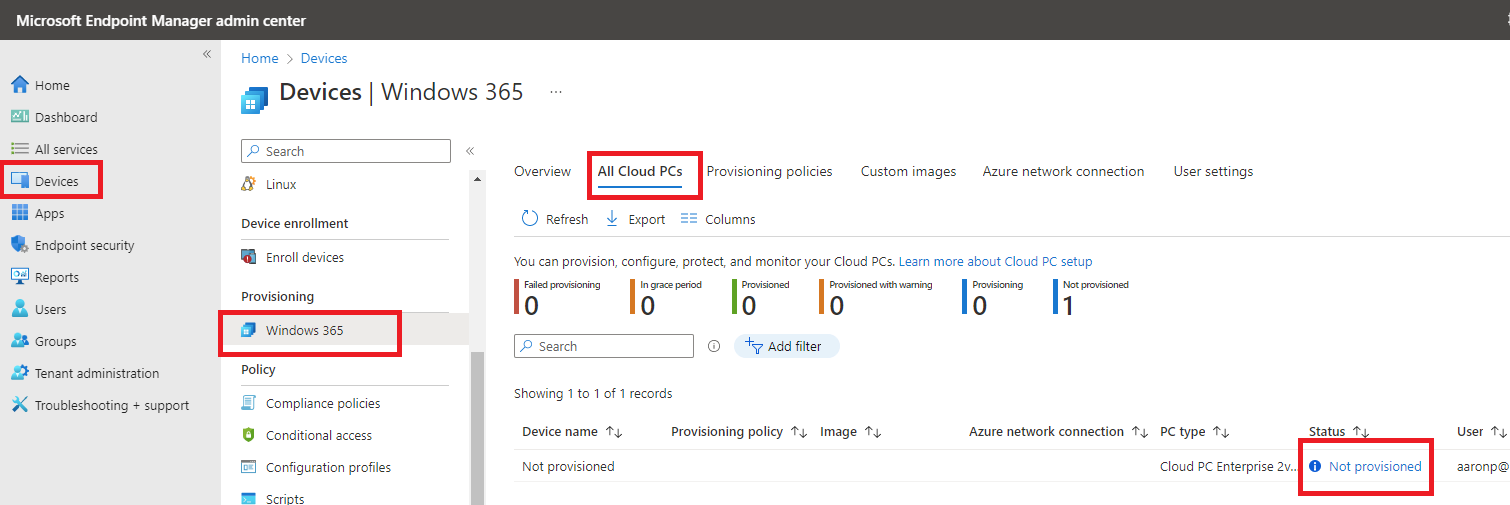This screenshot has width=1510, height=505.
Task: Click the Add filter button
Action: [x=786, y=346]
